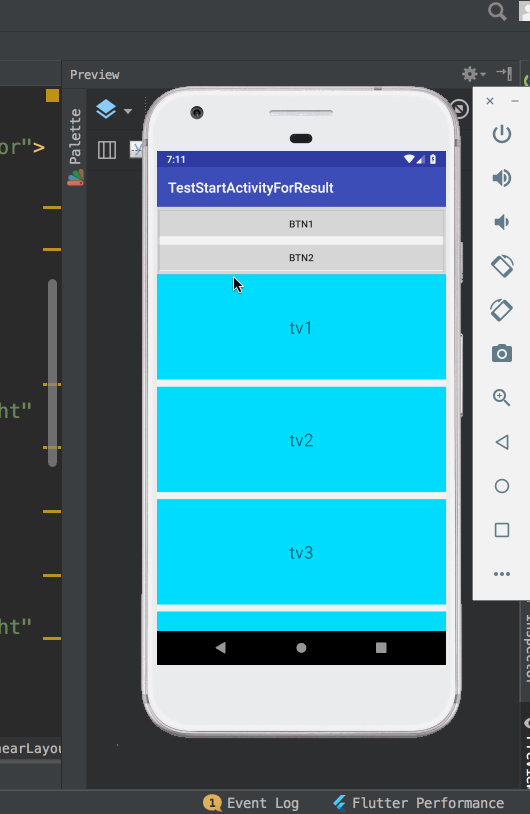Viewport: 530px width, 814px height.
Task: Open emulator extended controls (three dots)
Action: (x=501, y=574)
